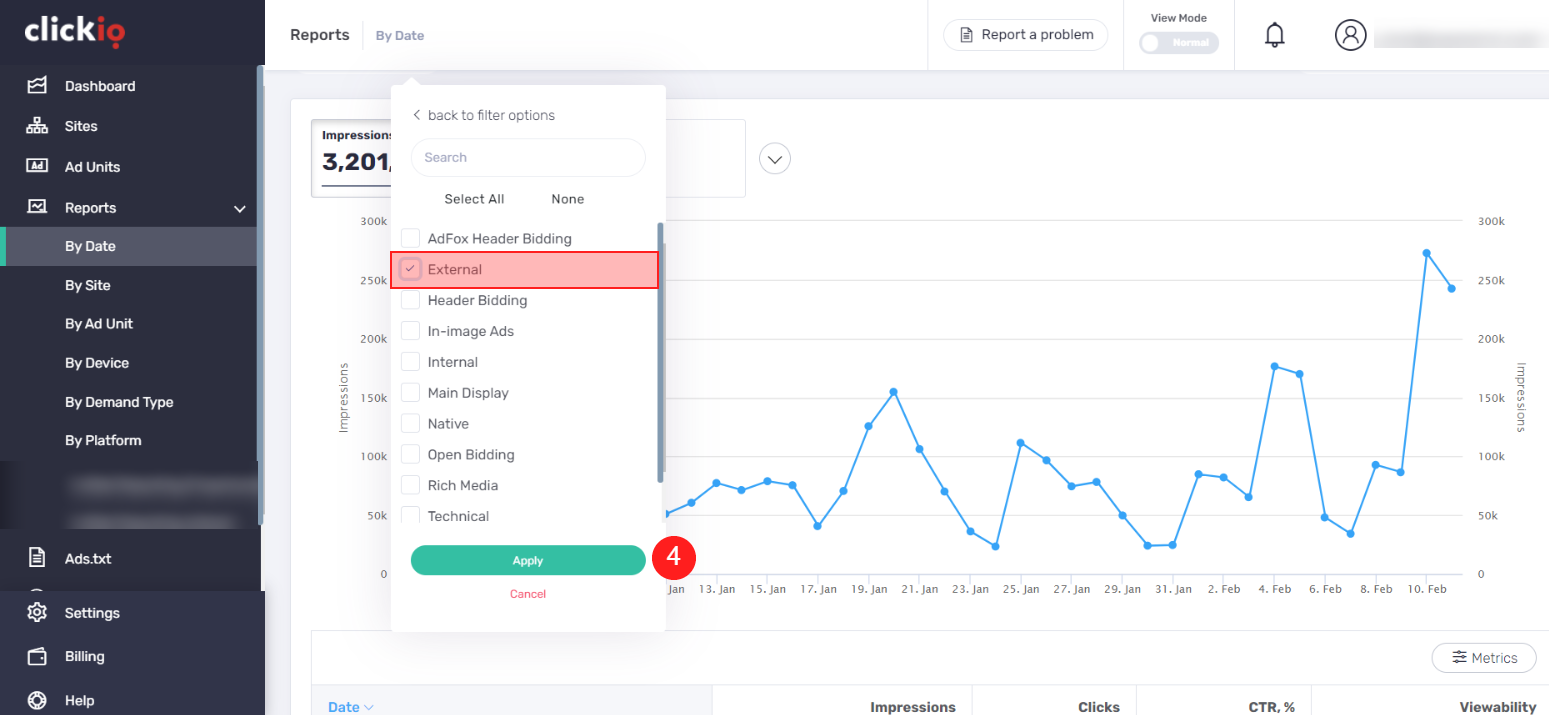Click the filter Search input field
This screenshot has width=1549, height=715.
pos(528,157)
